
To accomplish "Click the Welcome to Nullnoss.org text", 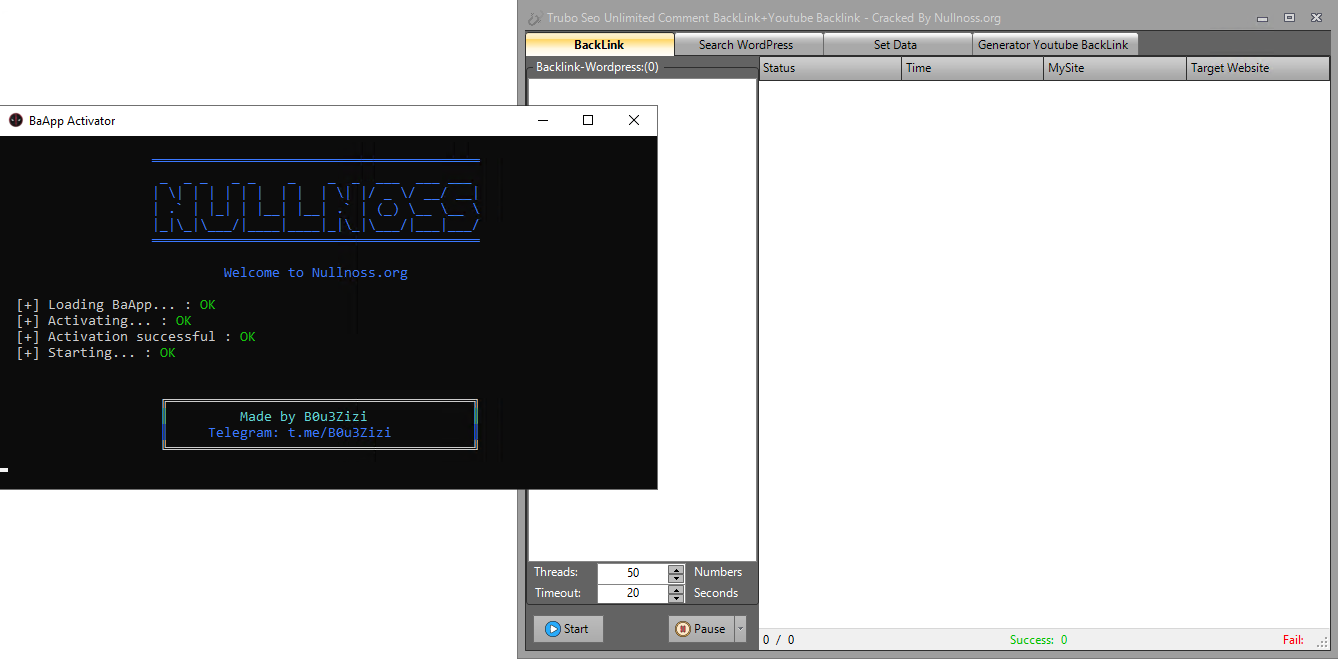I will tap(316, 272).
